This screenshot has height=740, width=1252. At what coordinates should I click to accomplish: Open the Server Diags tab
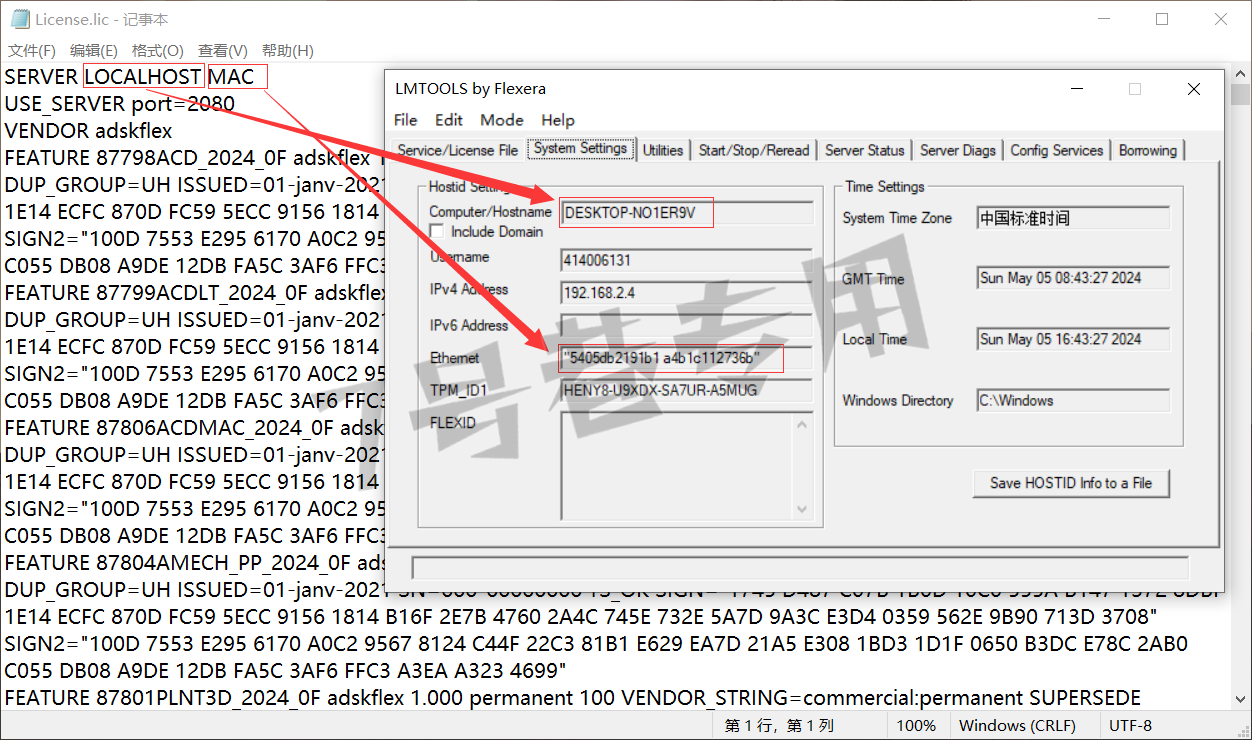coord(958,150)
